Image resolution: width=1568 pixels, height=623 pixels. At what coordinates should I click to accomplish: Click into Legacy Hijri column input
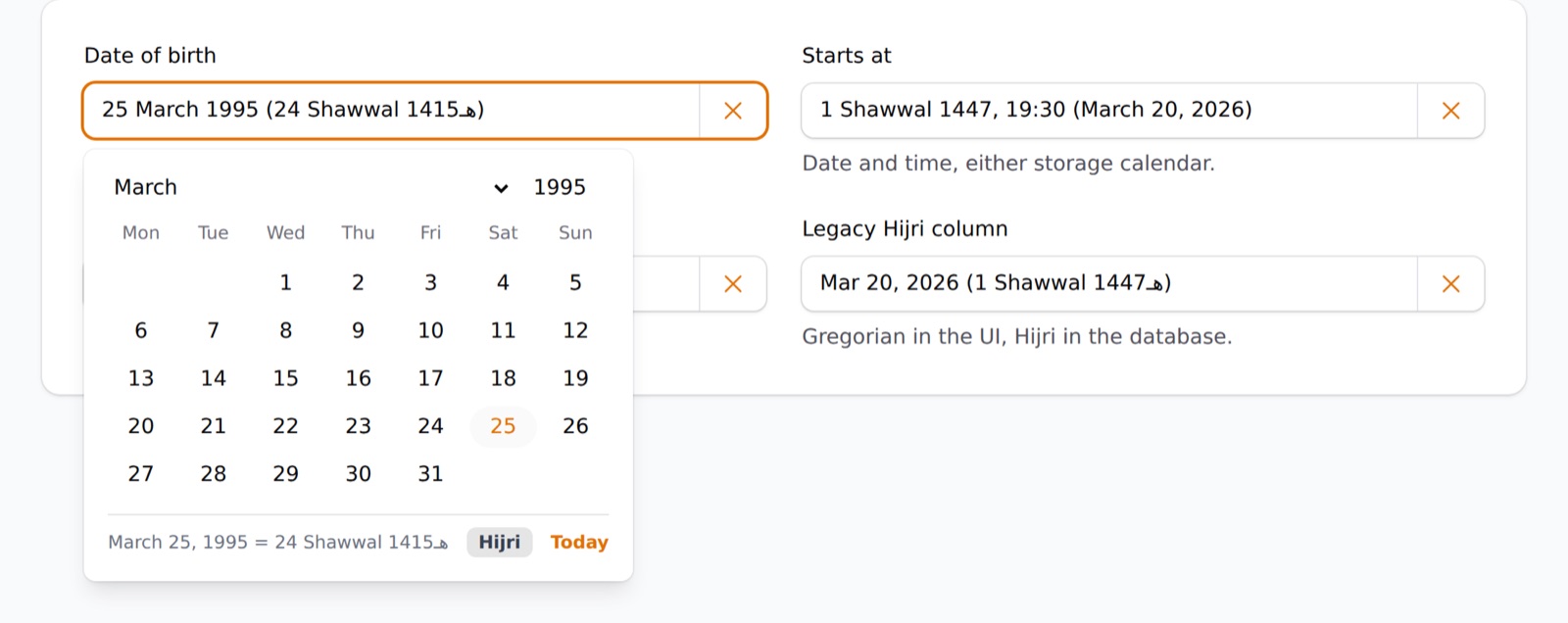(1109, 284)
